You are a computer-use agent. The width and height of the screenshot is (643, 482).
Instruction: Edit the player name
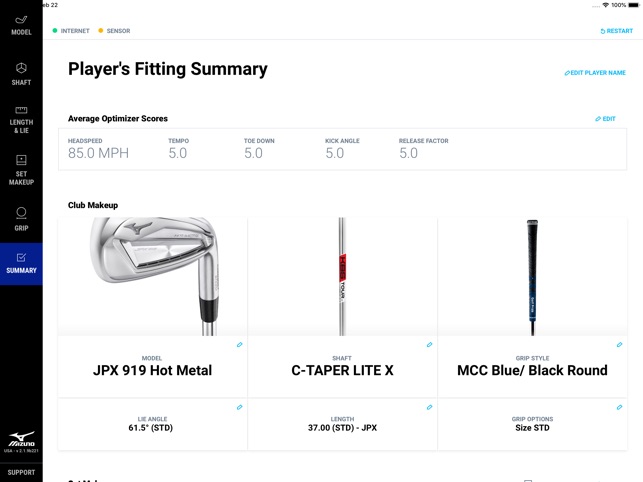tap(595, 73)
